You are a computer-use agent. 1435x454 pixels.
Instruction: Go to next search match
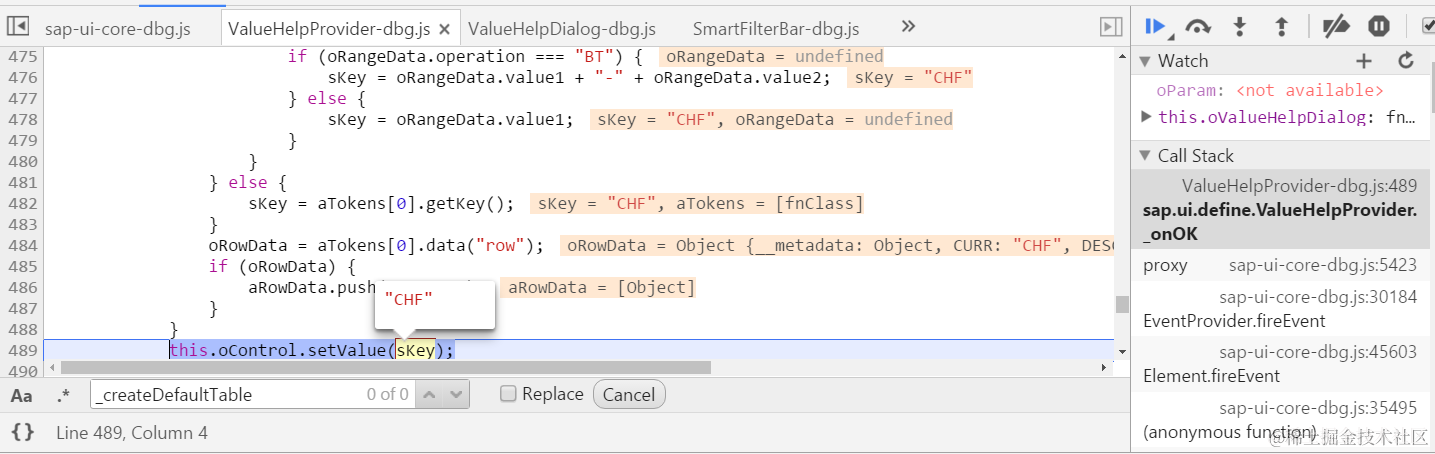456,394
